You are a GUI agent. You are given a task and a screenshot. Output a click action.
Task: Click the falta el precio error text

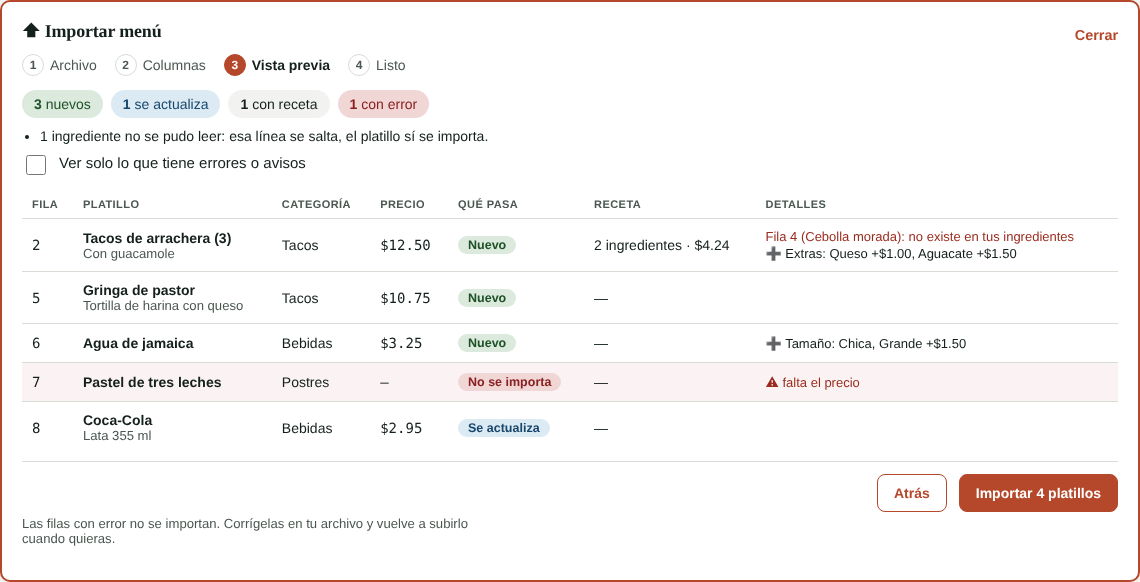point(821,382)
